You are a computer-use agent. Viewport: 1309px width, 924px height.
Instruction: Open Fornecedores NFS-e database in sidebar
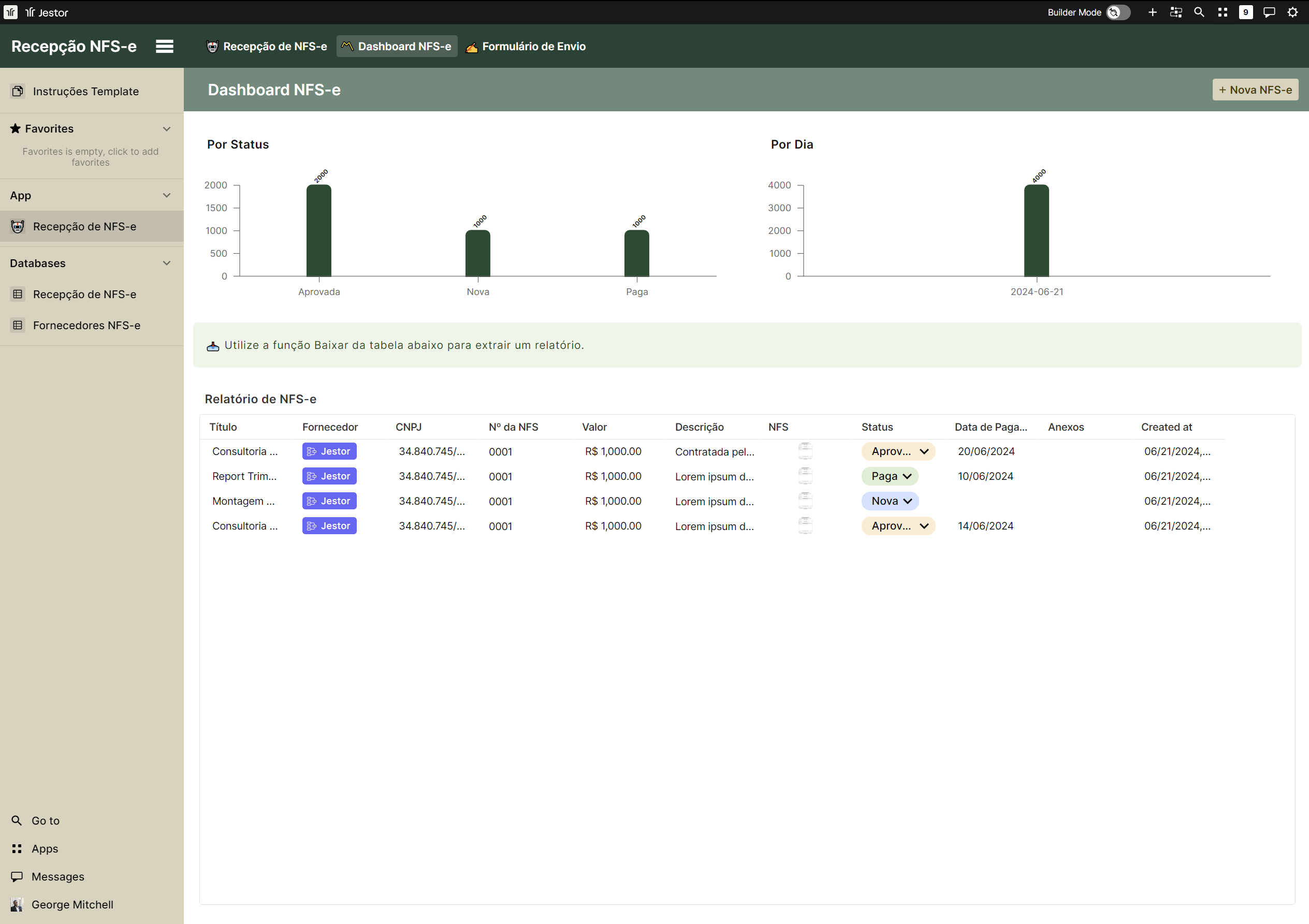(86, 326)
